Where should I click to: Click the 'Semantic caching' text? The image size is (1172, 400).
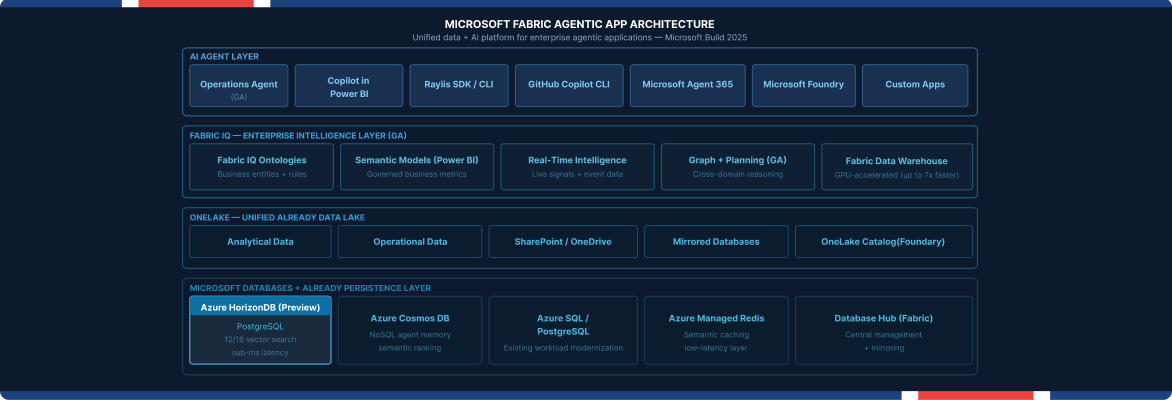[716, 335]
